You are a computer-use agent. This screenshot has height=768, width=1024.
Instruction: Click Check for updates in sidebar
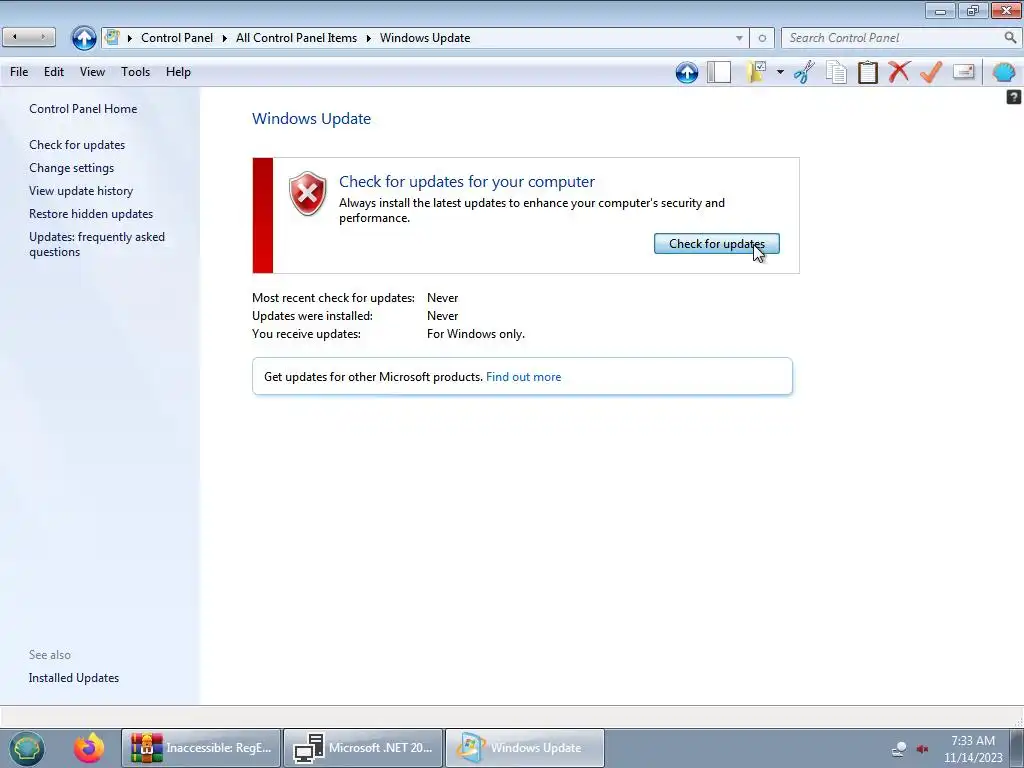77,145
